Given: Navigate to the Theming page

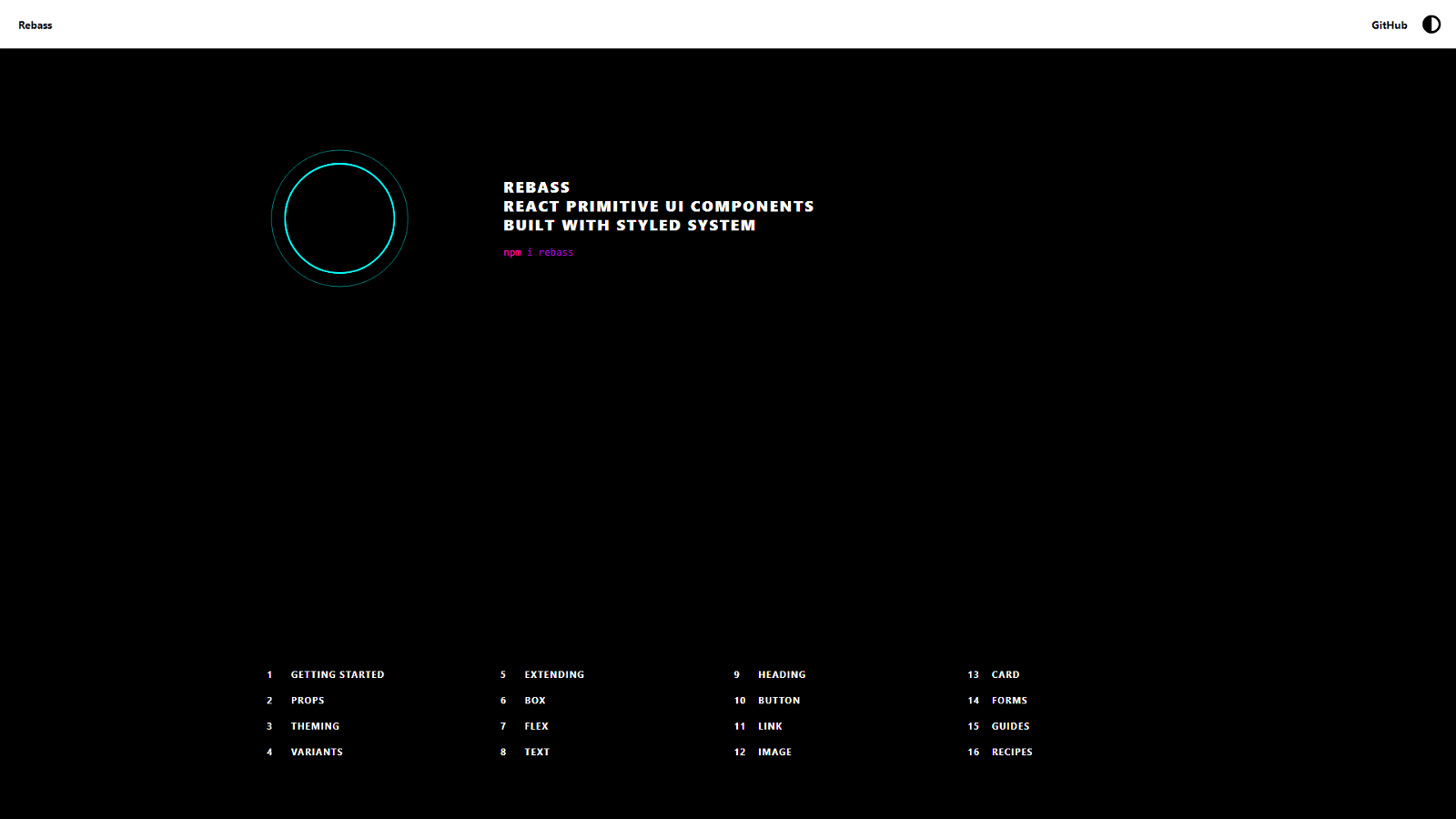Looking at the screenshot, I should (x=315, y=726).
